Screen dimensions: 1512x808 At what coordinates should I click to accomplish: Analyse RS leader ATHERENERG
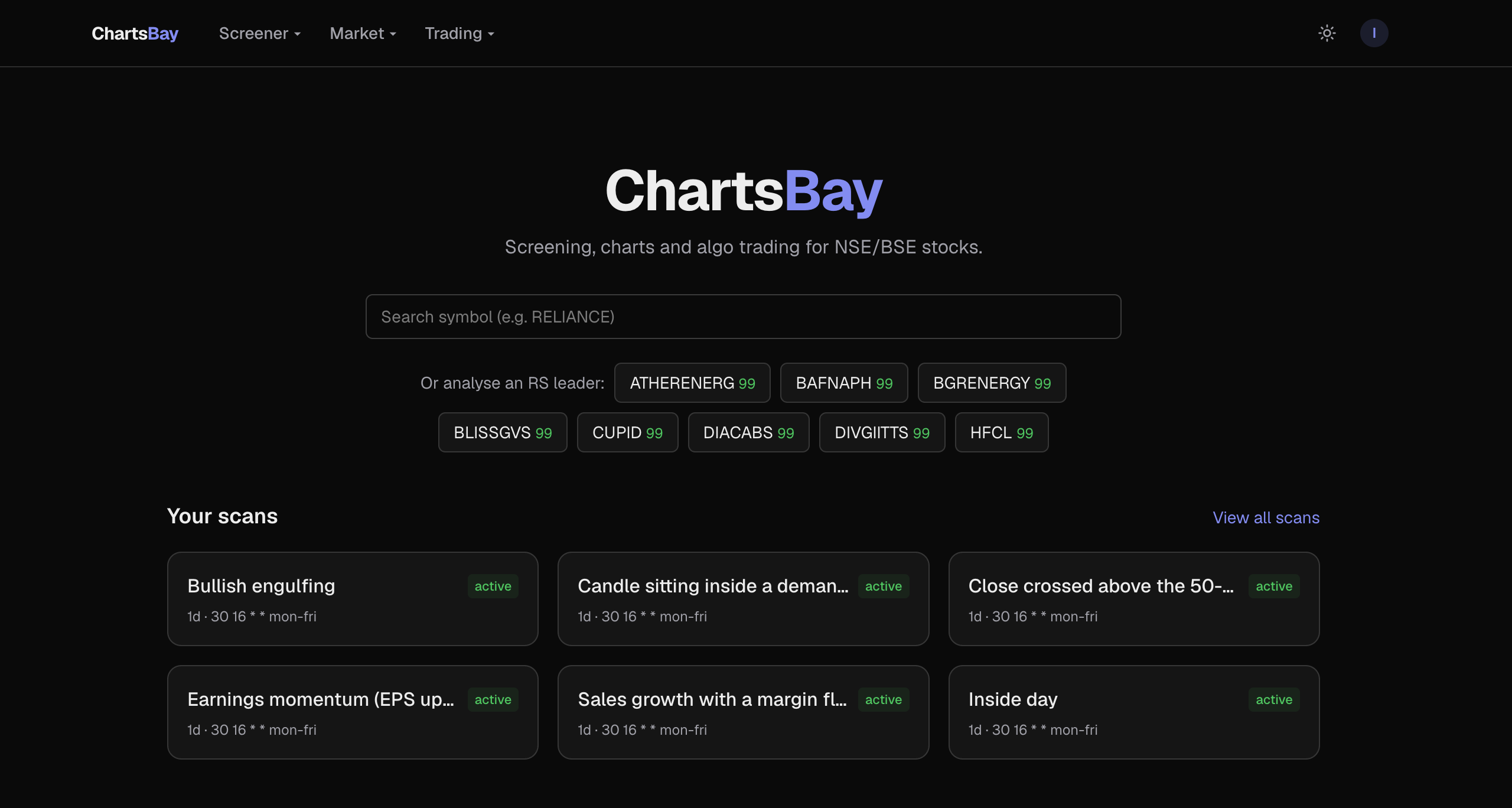pyautogui.click(x=692, y=383)
